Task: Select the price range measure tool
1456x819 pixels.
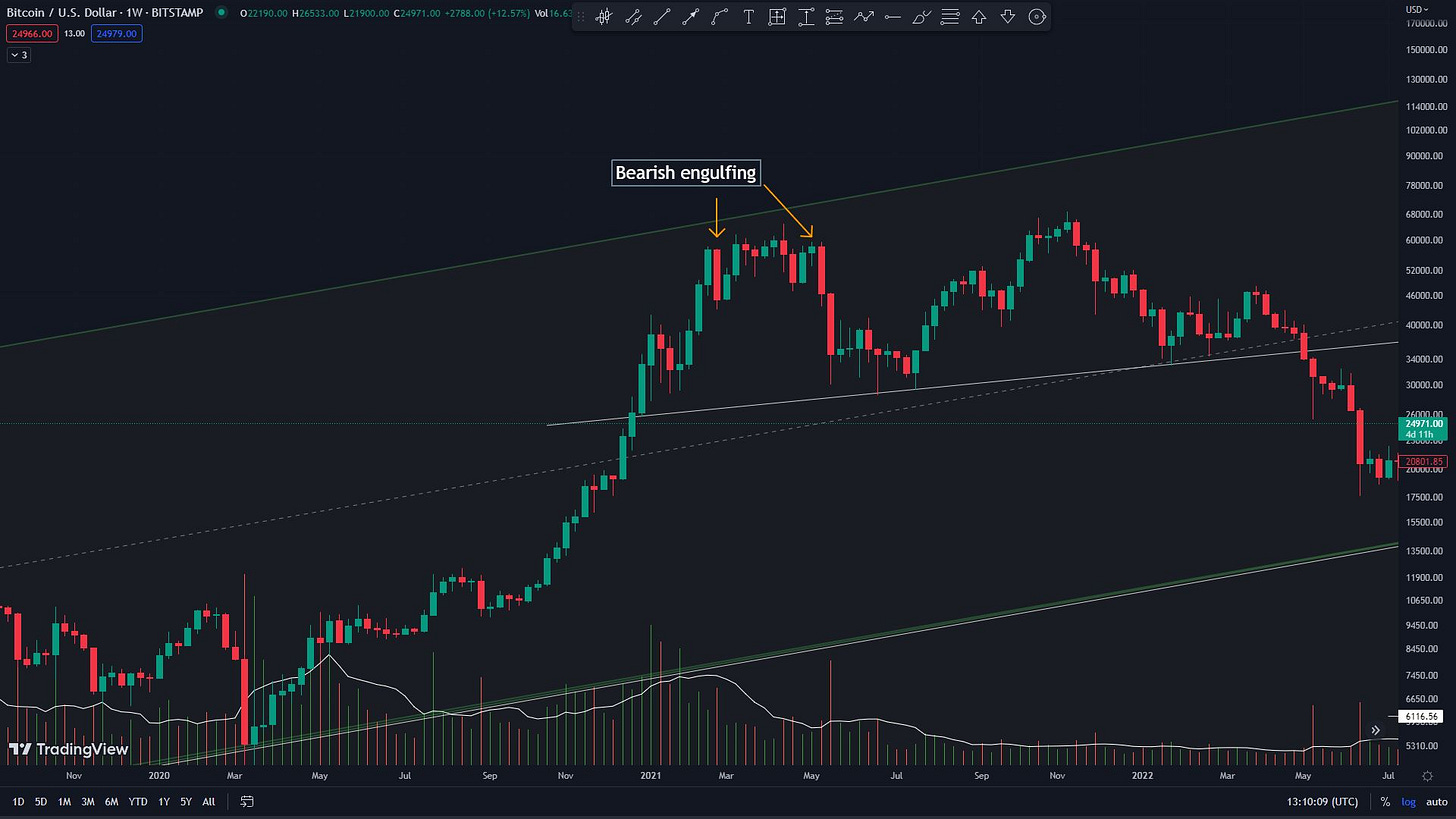Action: [x=806, y=17]
